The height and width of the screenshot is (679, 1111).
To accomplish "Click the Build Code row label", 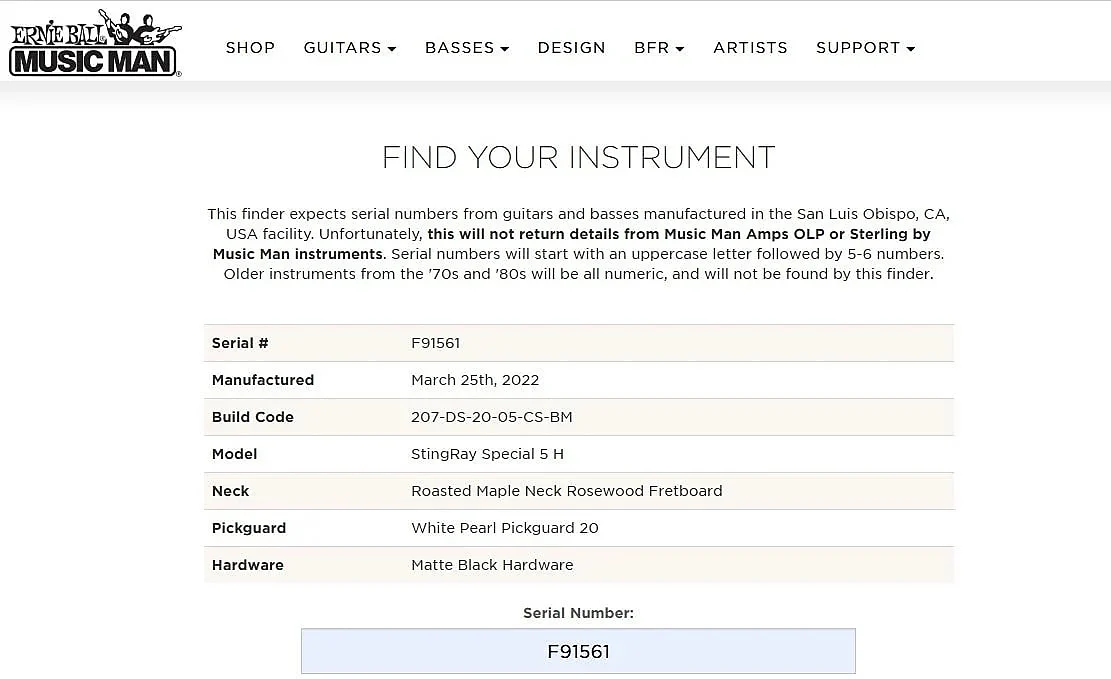I will 253,417.
